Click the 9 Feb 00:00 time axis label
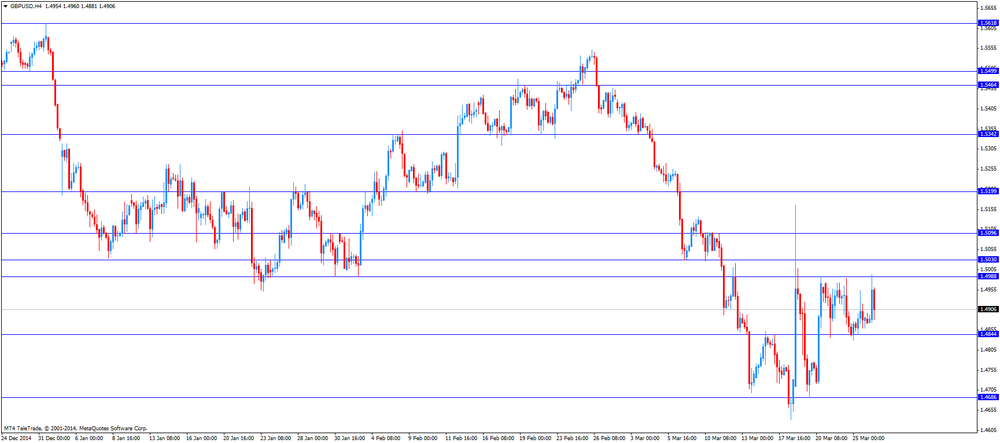The image size is (1000, 443). point(423,439)
